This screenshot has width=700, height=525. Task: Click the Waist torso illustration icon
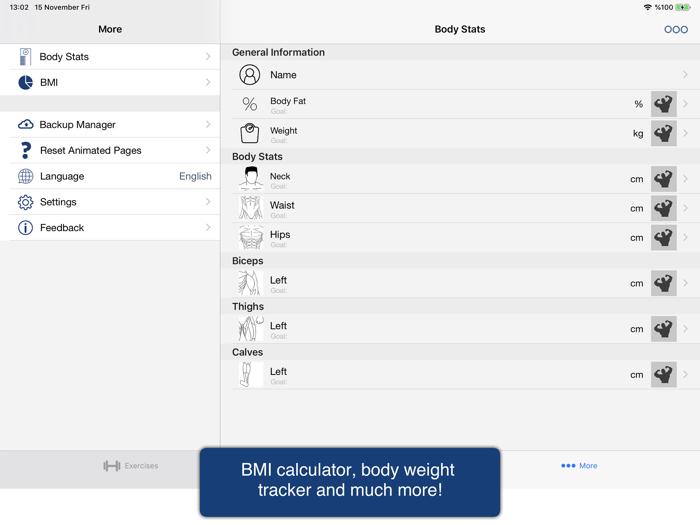pos(250,208)
